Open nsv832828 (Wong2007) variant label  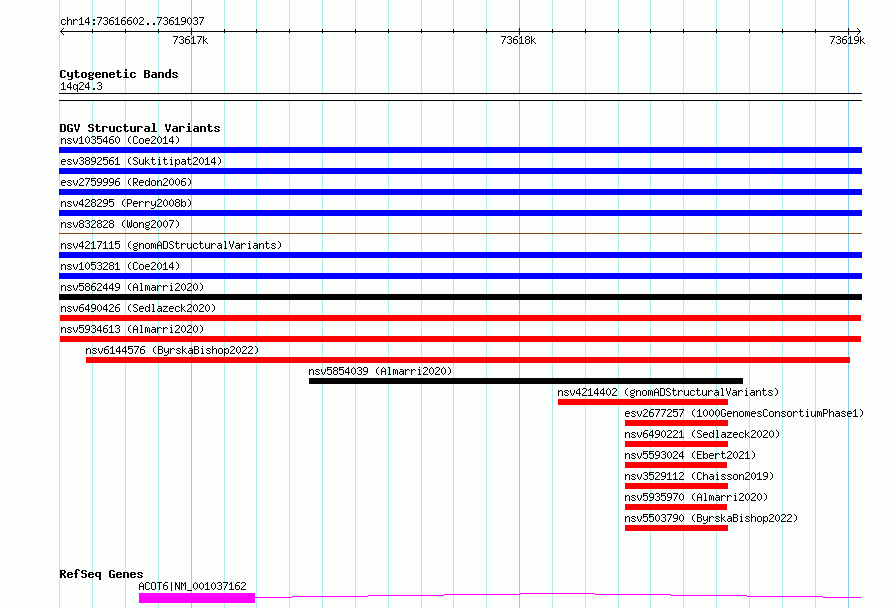point(120,224)
